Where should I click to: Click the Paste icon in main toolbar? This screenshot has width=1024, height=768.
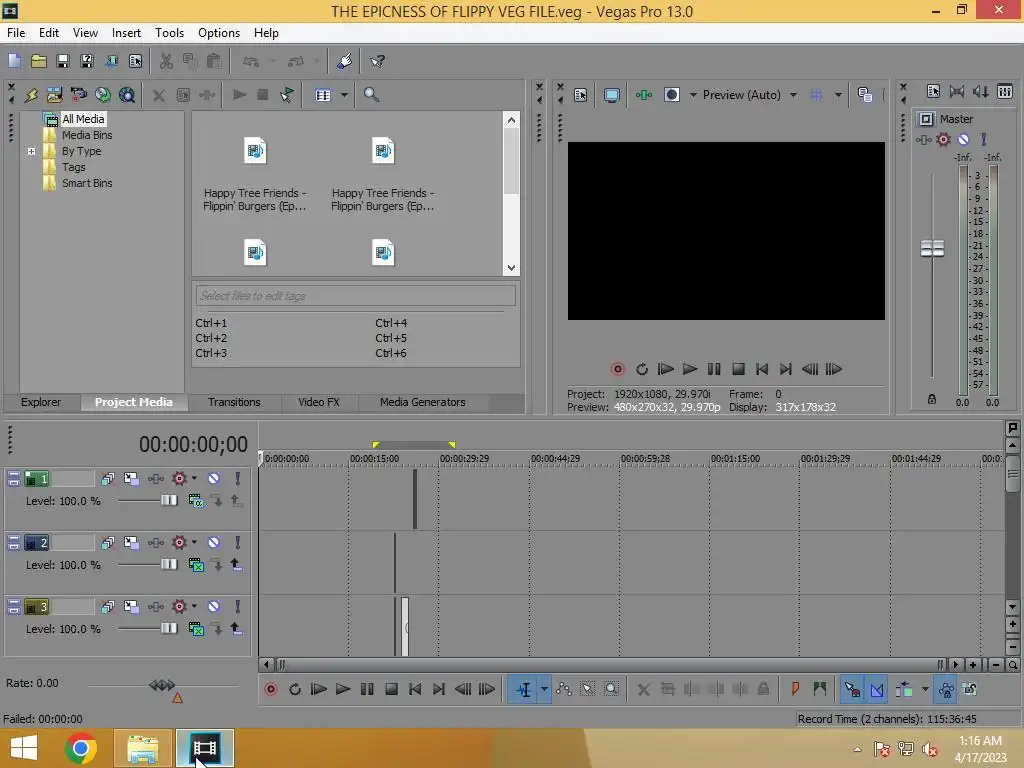pyautogui.click(x=214, y=61)
